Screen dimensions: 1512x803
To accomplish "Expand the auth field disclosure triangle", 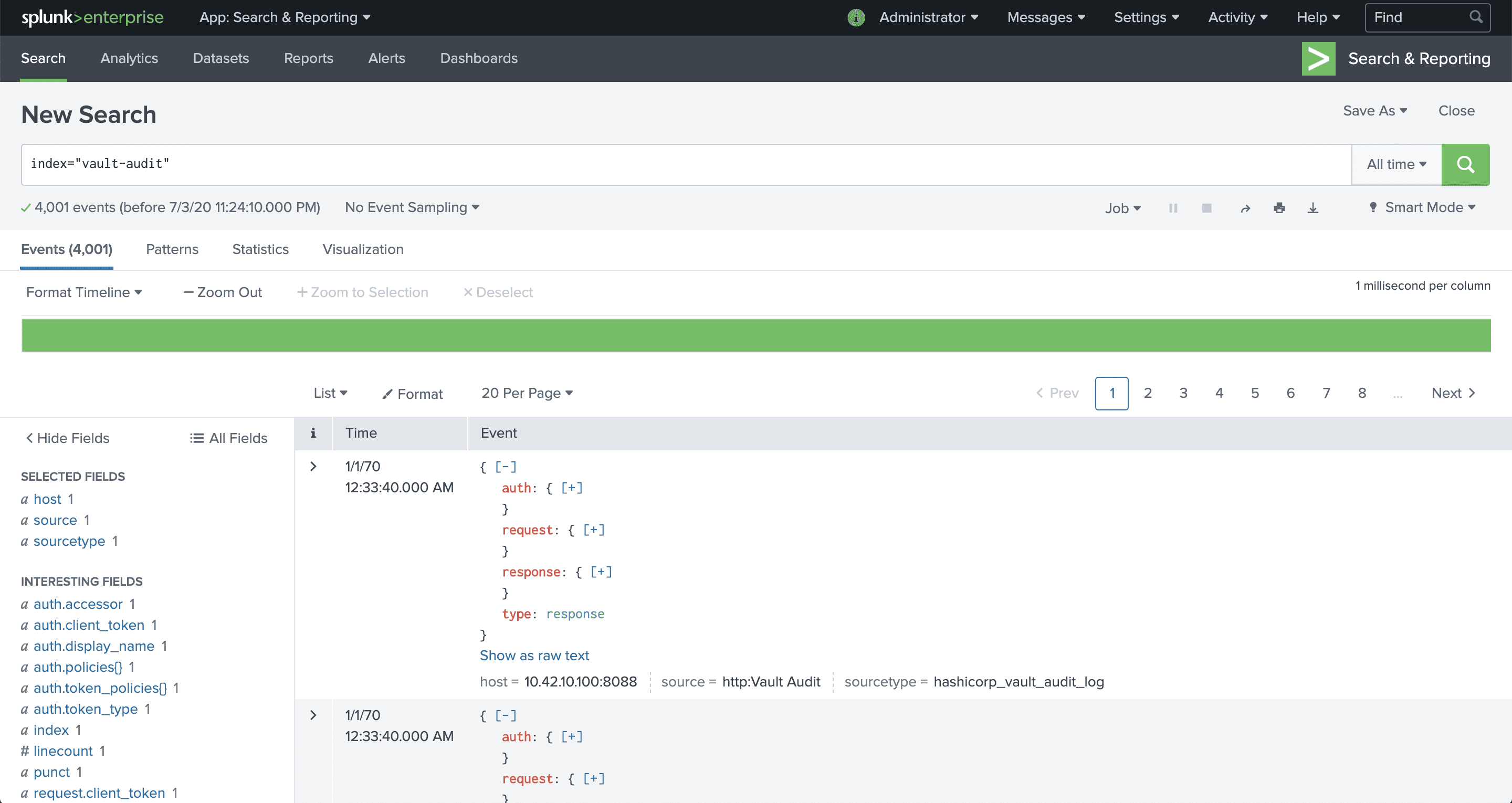I will click(571, 487).
